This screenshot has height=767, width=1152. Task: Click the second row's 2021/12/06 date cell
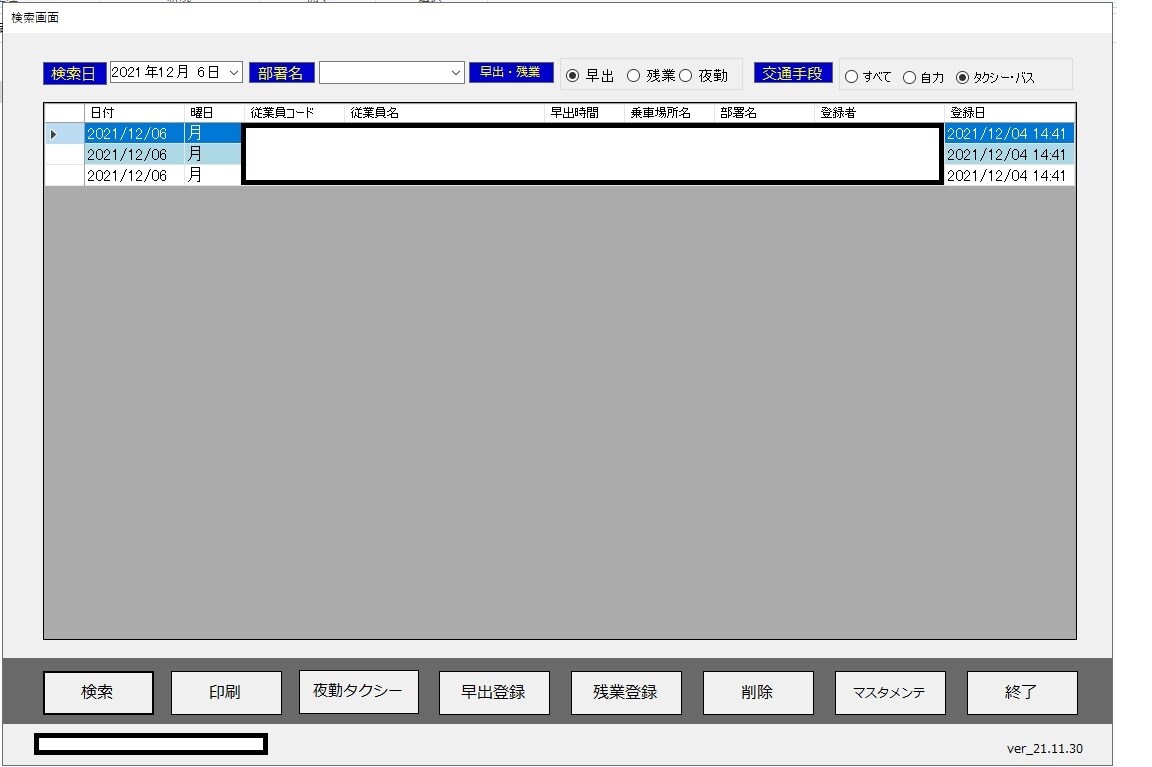(134, 154)
